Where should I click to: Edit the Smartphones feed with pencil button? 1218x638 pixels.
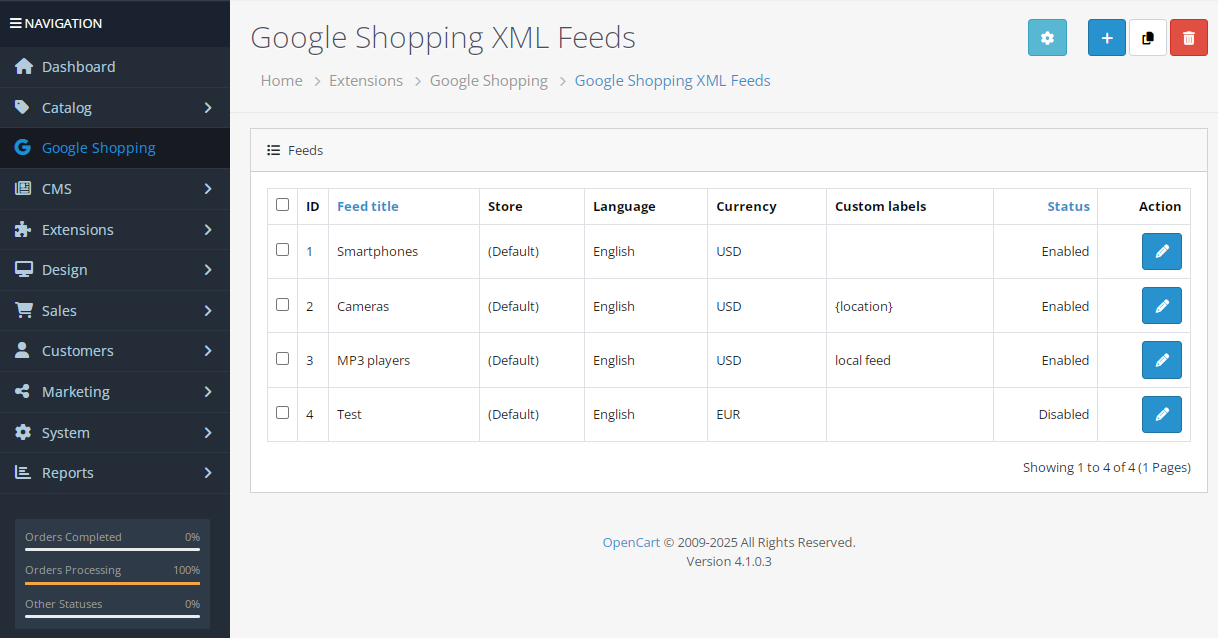(1162, 252)
